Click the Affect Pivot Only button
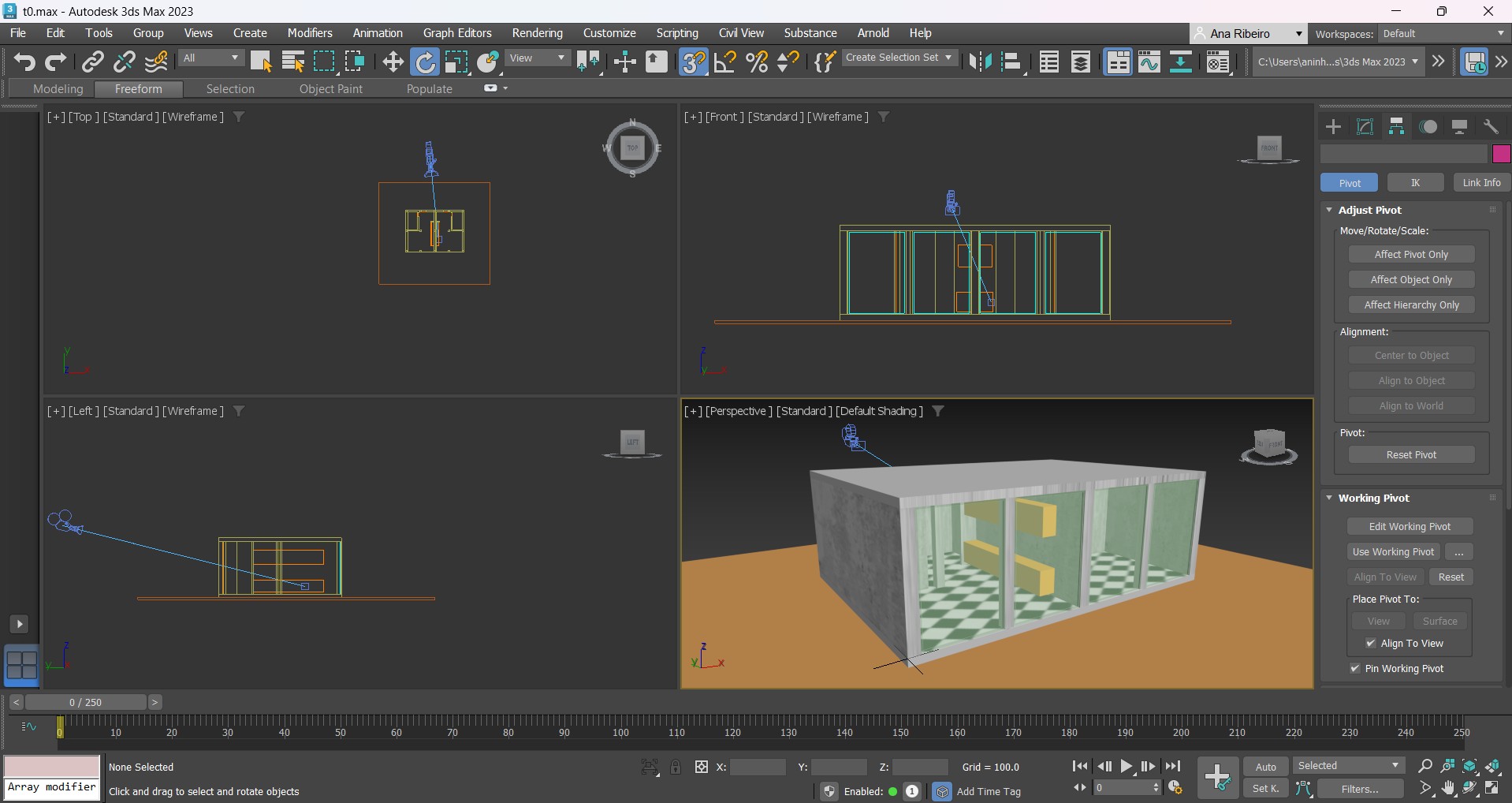The image size is (1512, 803). tap(1411, 255)
